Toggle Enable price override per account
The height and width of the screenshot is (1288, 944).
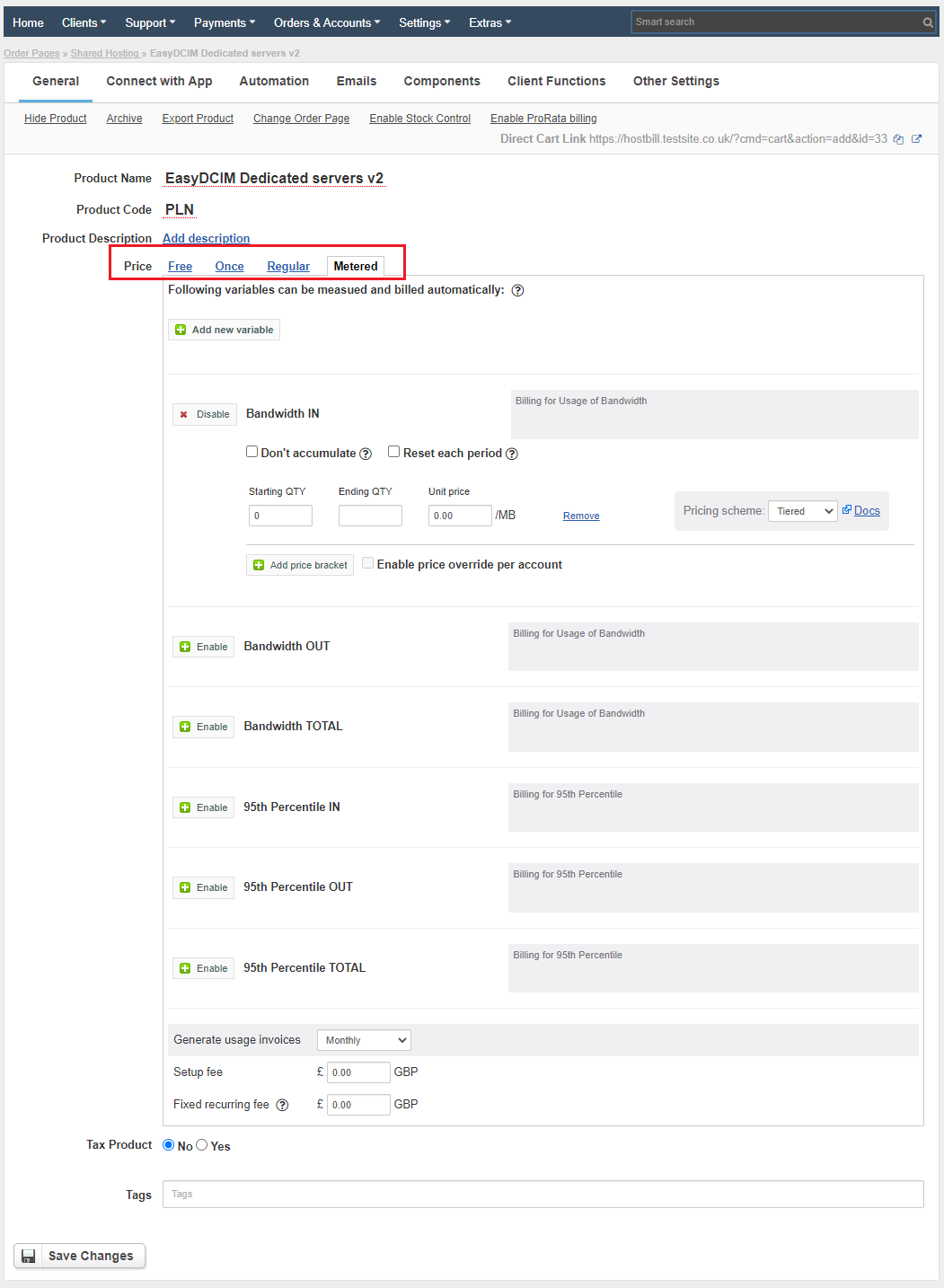click(x=367, y=563)
